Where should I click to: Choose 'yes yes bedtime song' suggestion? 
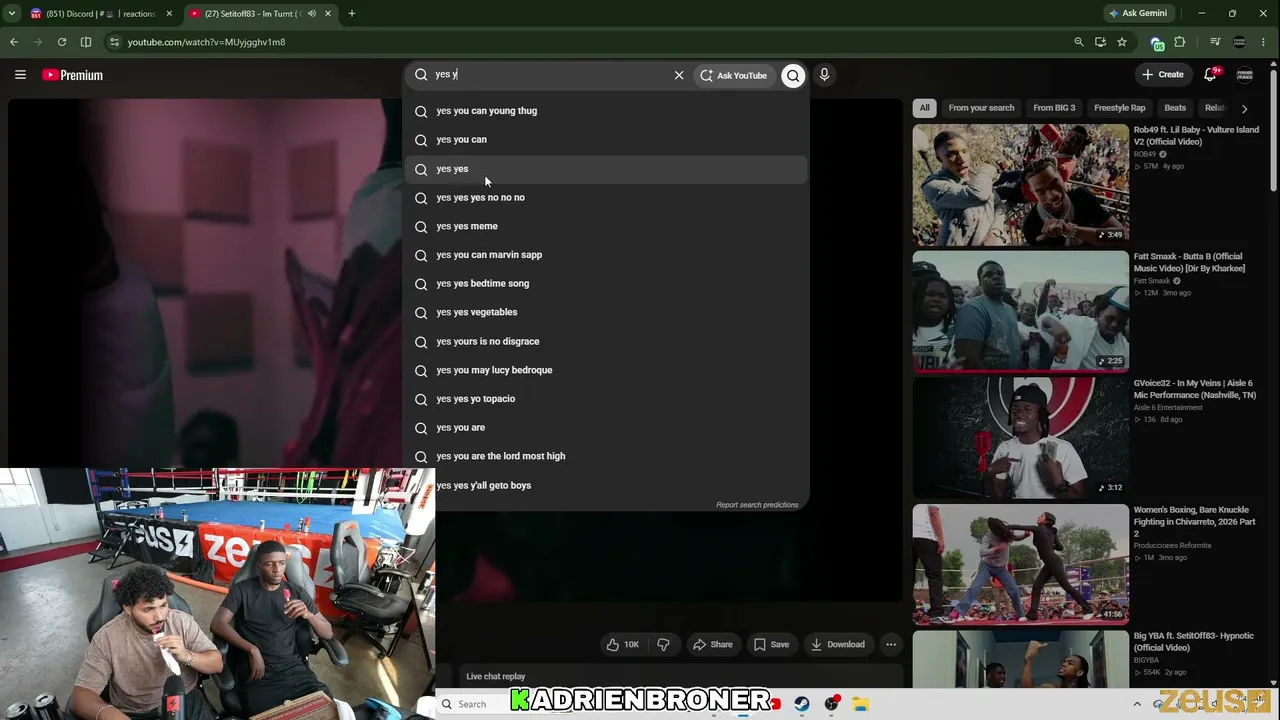[x=606, y=284]
